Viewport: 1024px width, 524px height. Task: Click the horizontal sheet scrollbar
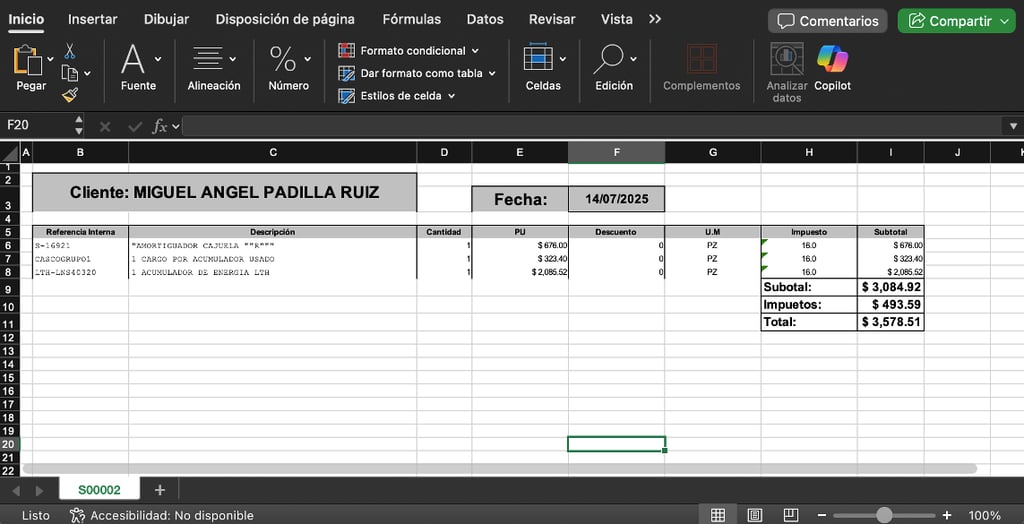(500, 468)
